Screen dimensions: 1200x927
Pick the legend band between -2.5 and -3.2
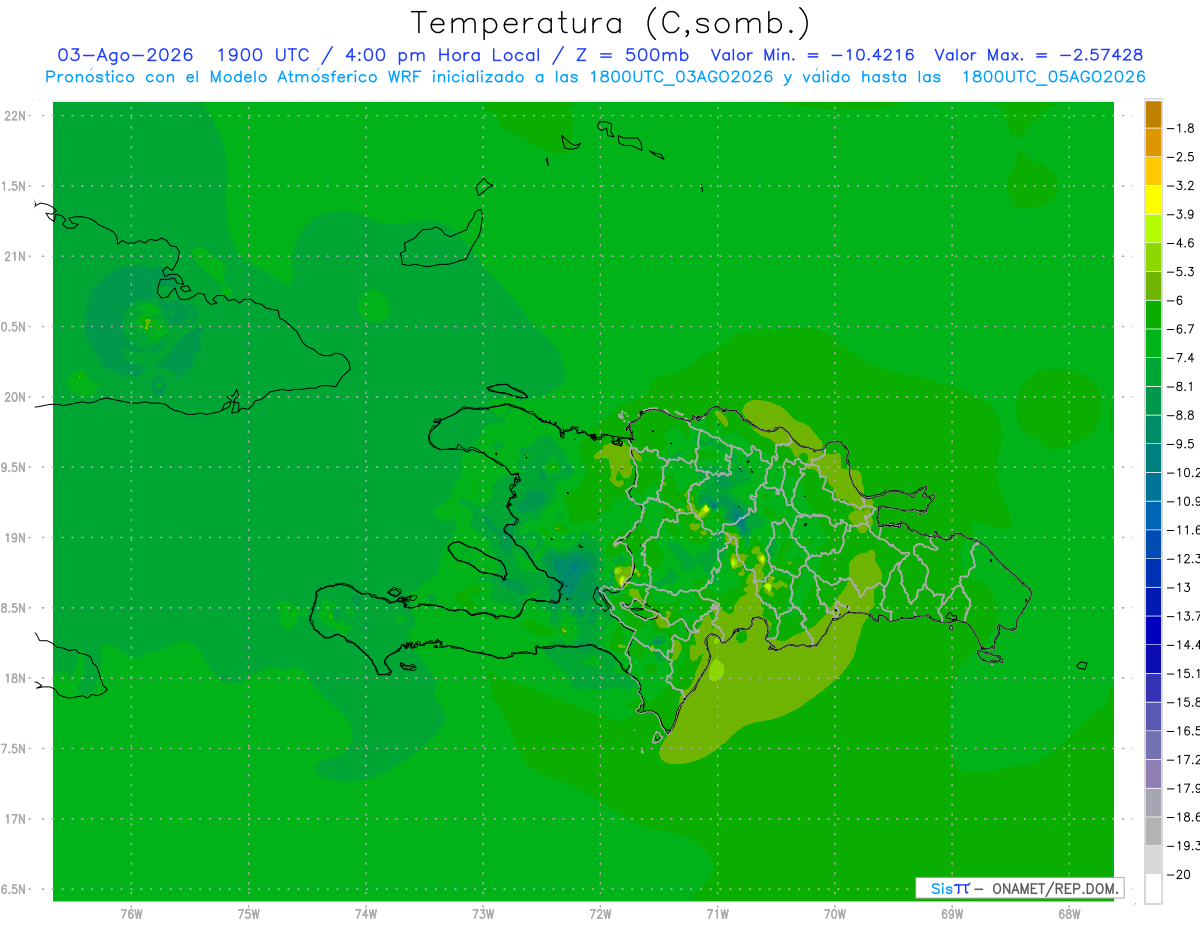point(1153,171)
